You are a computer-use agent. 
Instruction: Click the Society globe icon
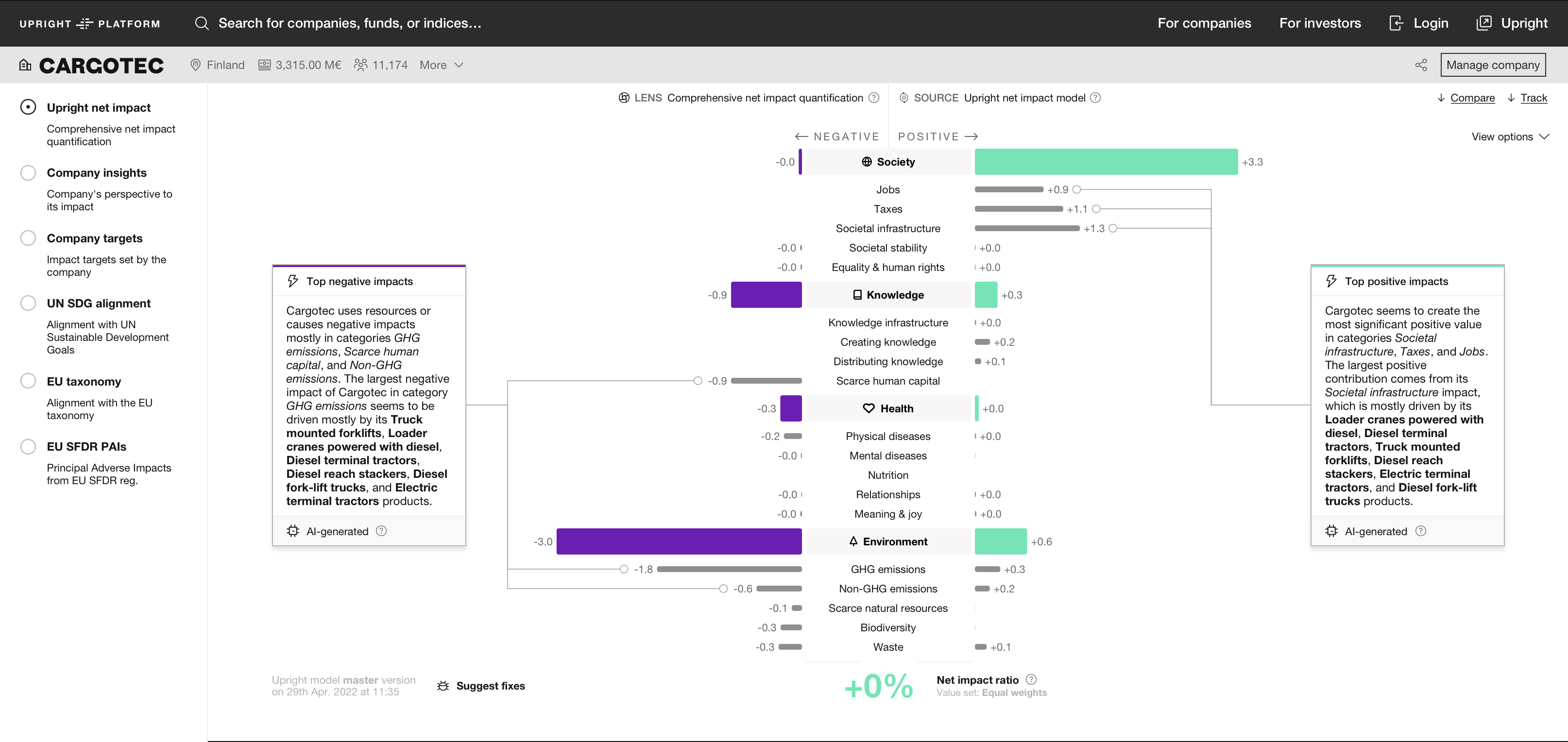[x=867, y=162]
